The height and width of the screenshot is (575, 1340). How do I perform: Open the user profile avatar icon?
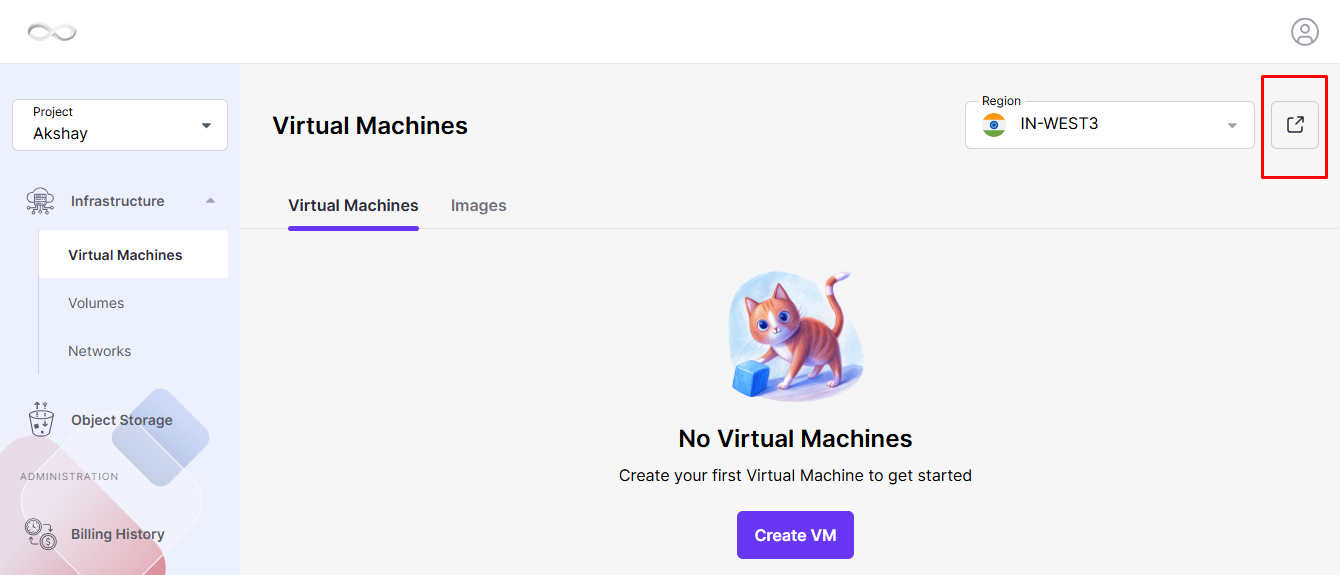click(1304, 32)
